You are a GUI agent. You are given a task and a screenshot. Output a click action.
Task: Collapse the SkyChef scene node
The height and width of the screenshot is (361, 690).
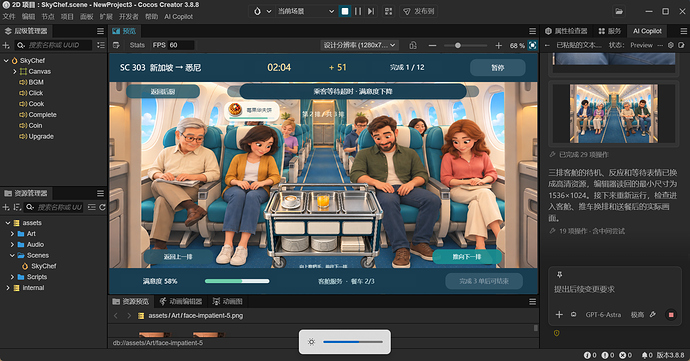click(x=6, y=60)
